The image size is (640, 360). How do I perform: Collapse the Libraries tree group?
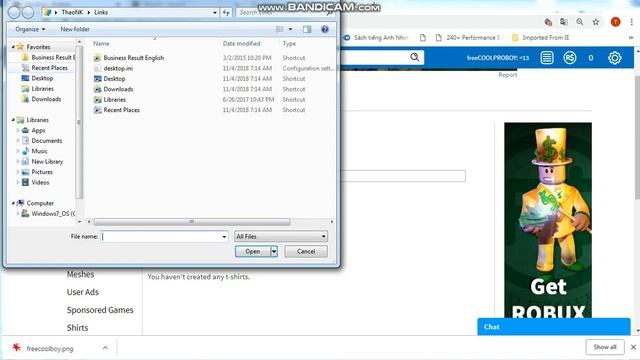click(13, 120)
